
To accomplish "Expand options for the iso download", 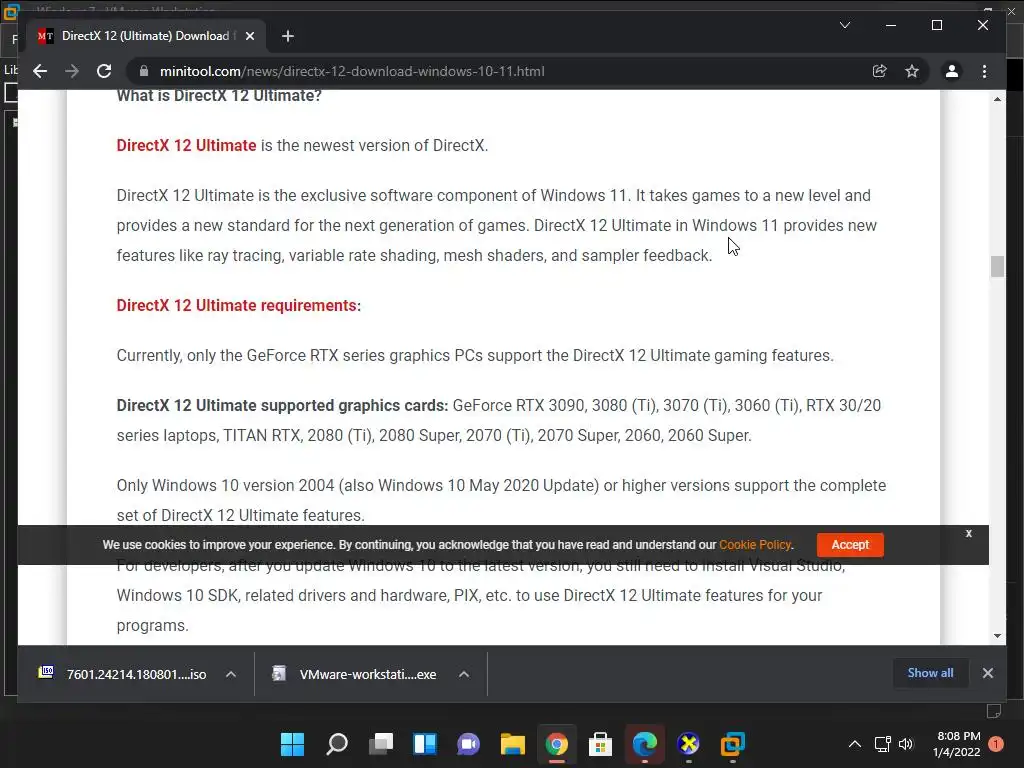I will [231, 674].
